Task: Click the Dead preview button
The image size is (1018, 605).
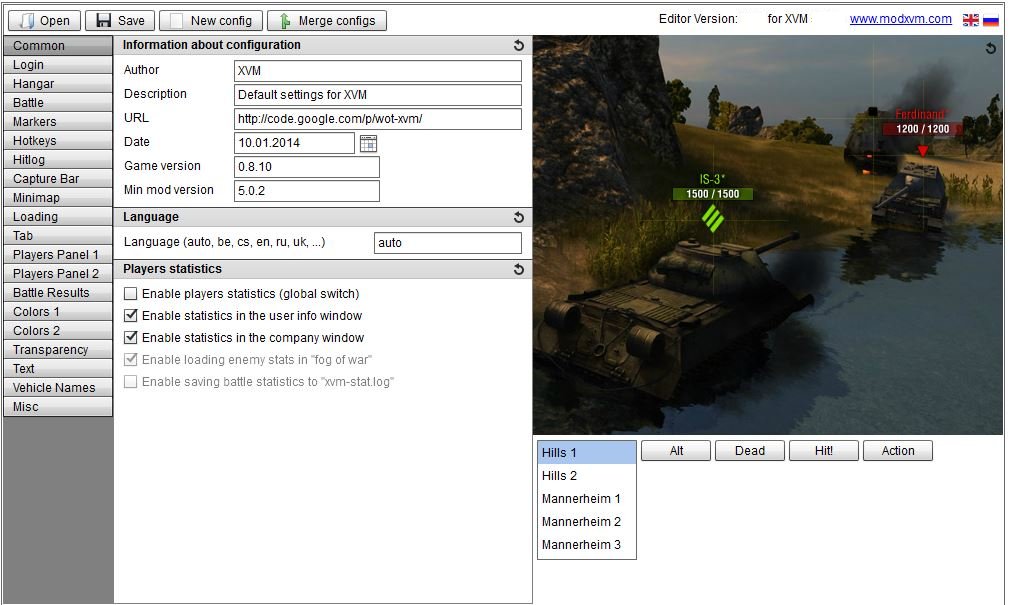Action: tap(750, 451)
